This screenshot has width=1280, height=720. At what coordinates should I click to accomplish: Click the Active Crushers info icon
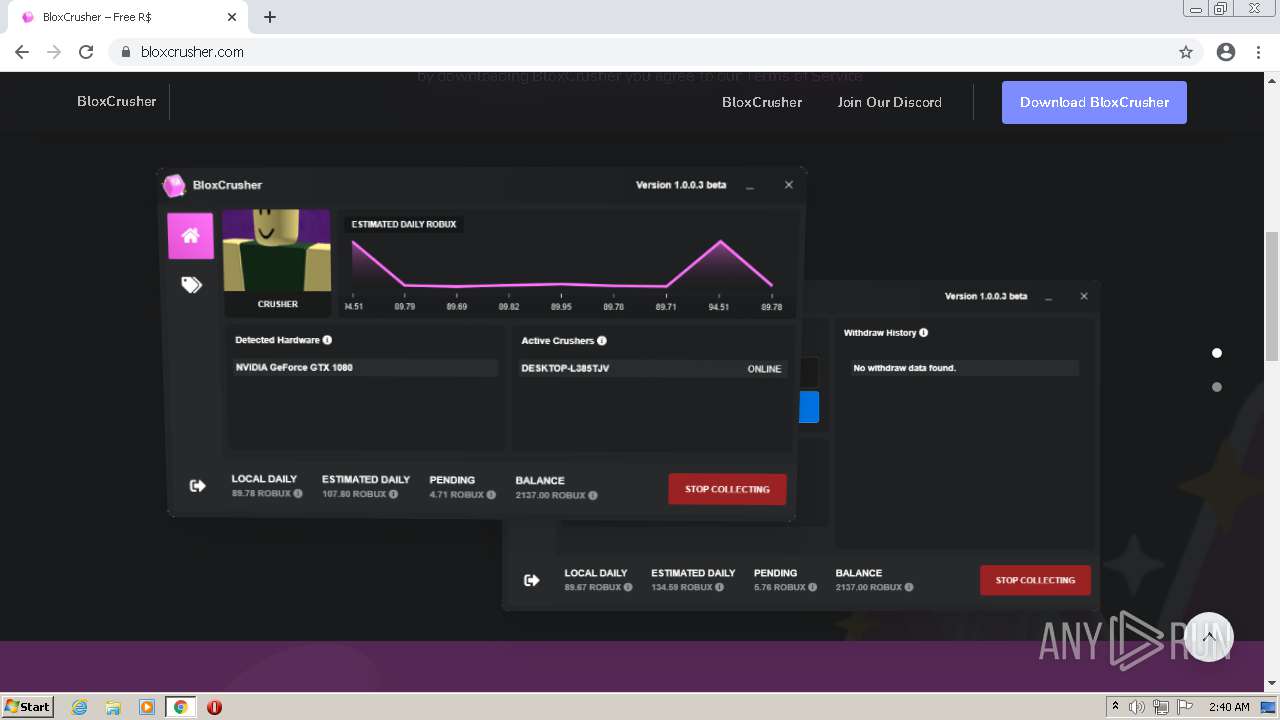(601, 341)
